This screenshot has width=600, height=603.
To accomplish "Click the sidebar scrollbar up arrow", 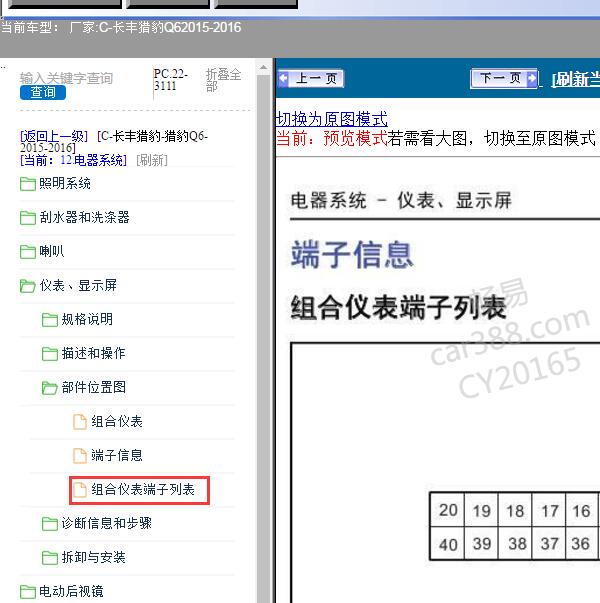I will [x=263, y=68].
